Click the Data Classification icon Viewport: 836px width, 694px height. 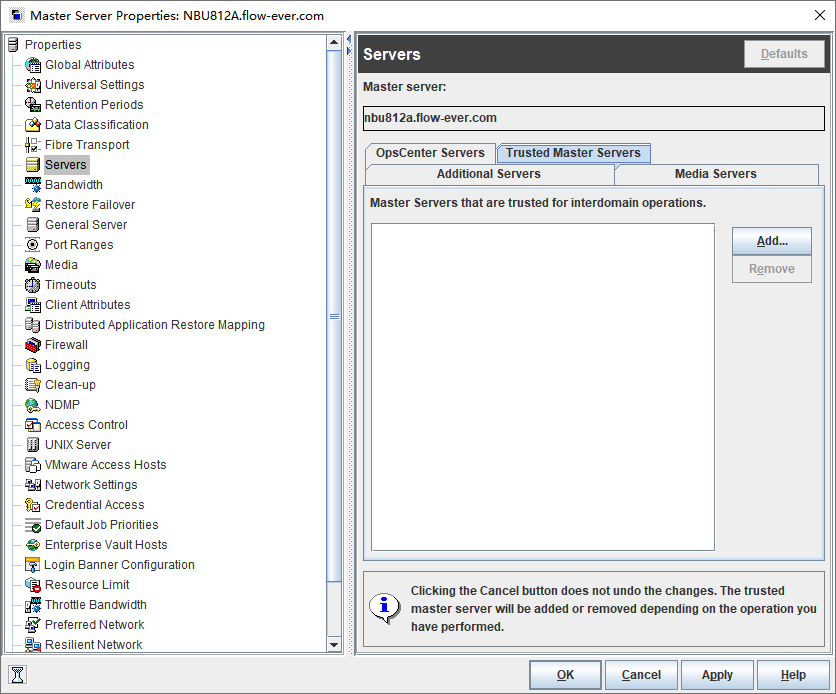click(33, 125)
